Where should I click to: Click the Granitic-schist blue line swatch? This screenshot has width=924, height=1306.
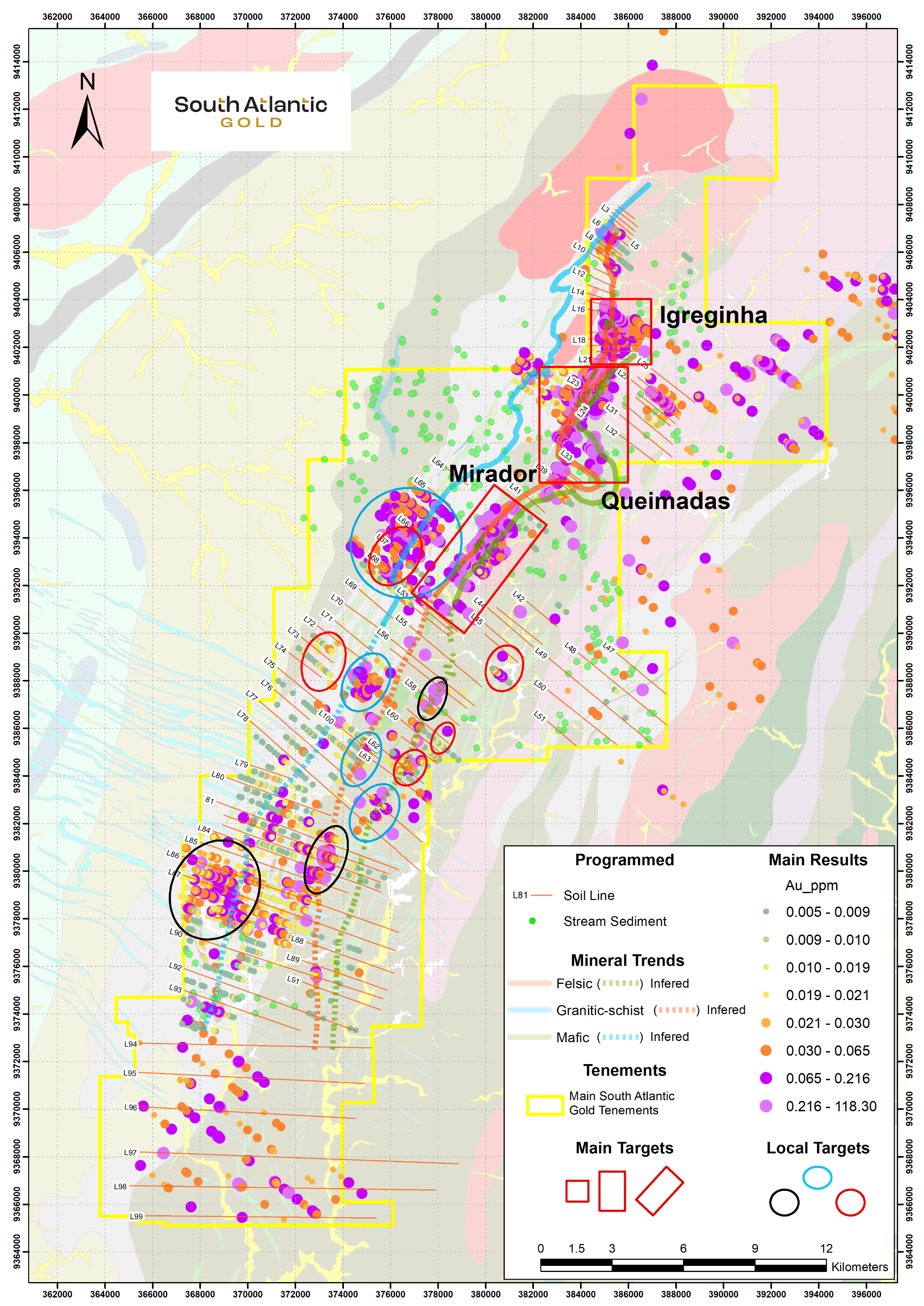pyautogui.click(x=529, y=1010)
